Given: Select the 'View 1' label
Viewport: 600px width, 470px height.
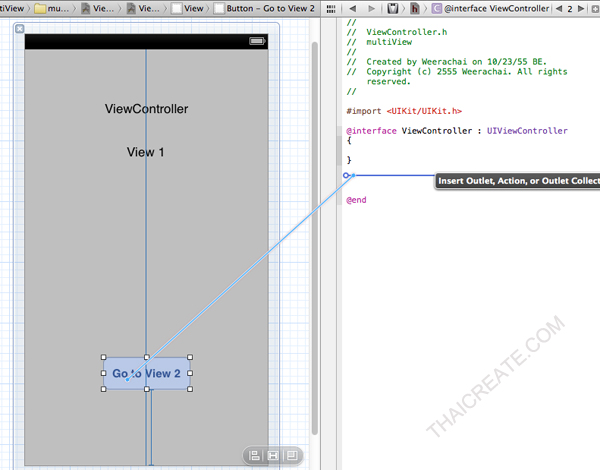Looking at the screenshot, I should (x=146, y=152).
